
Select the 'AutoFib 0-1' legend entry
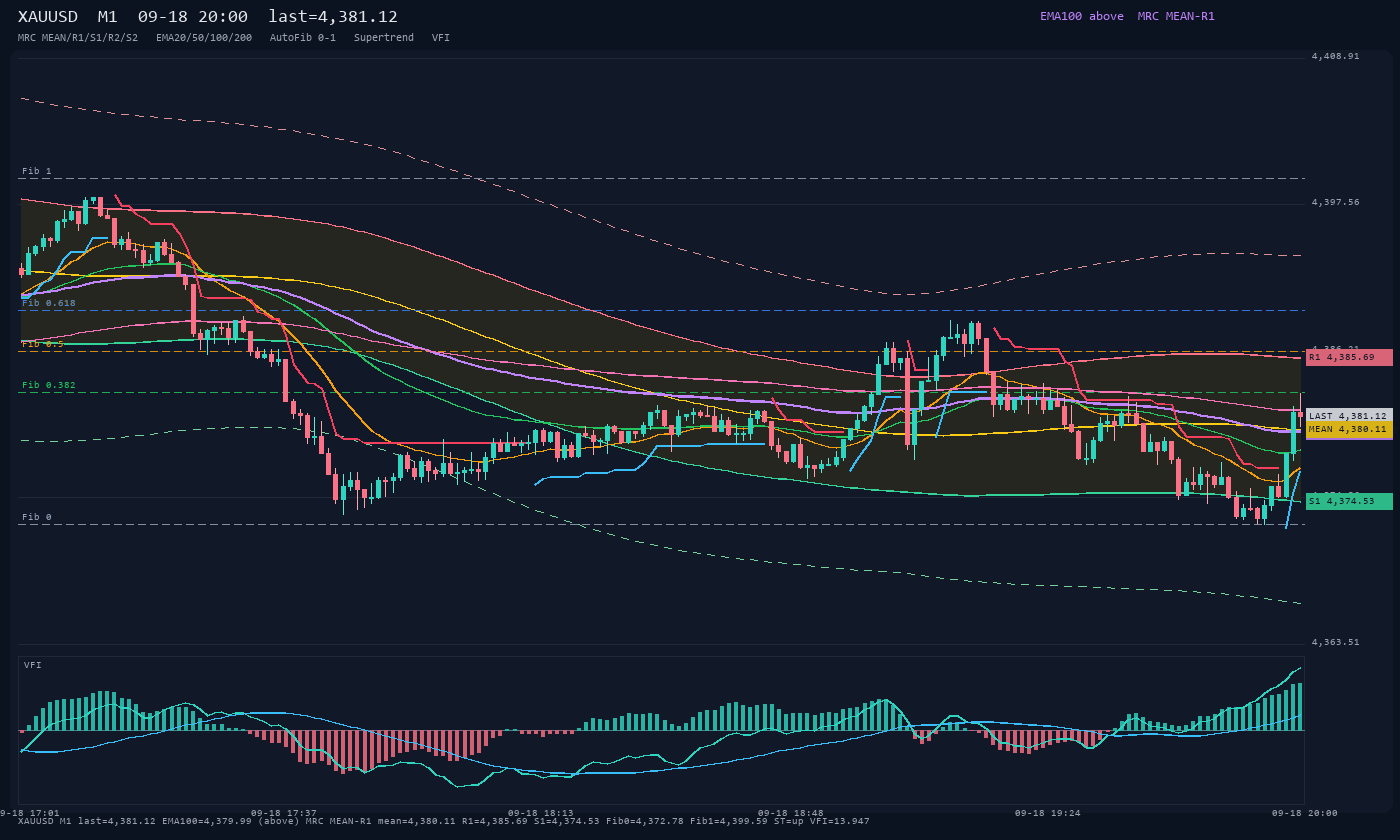303,37
